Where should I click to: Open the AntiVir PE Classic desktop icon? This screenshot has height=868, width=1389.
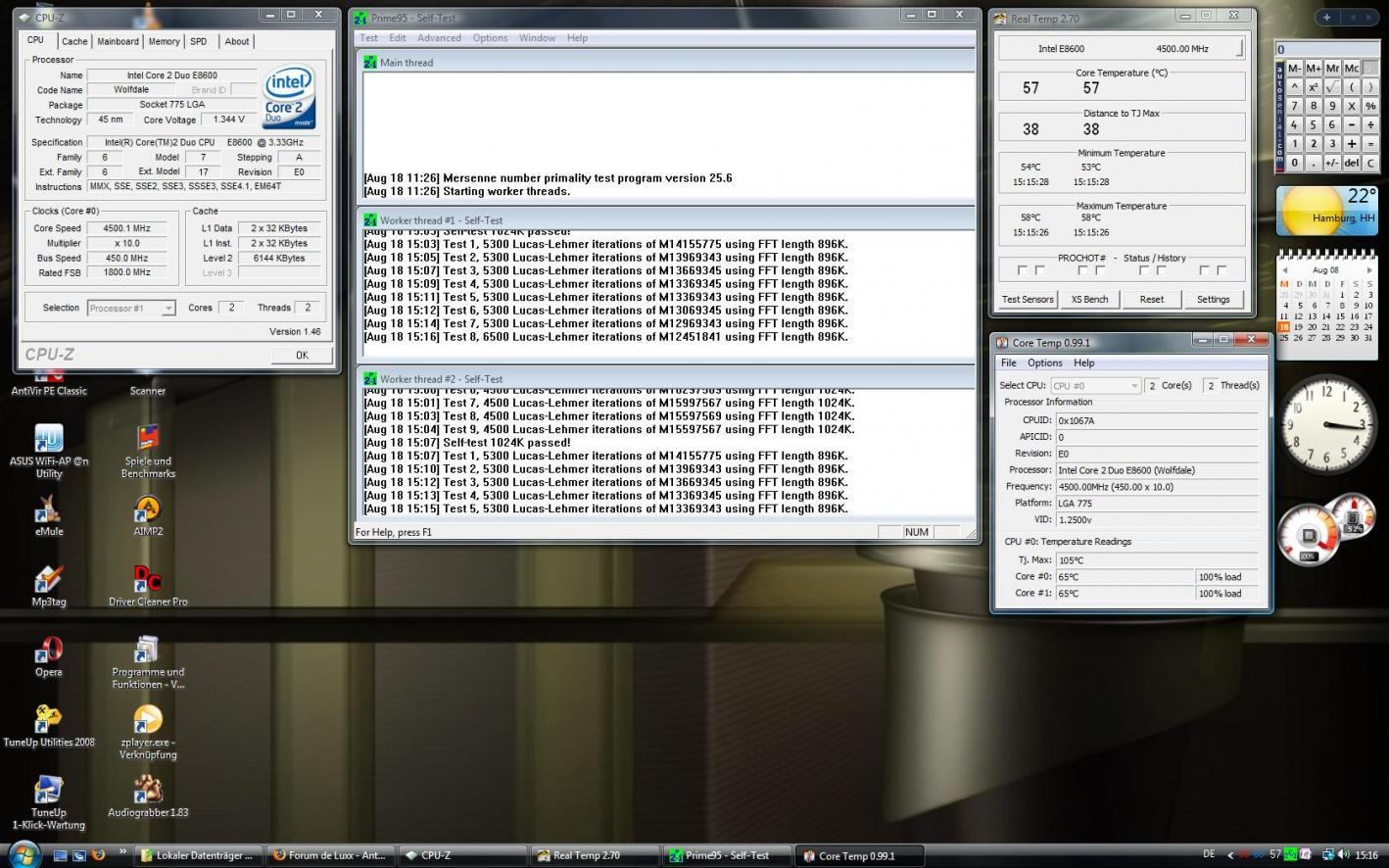(49, 382)
